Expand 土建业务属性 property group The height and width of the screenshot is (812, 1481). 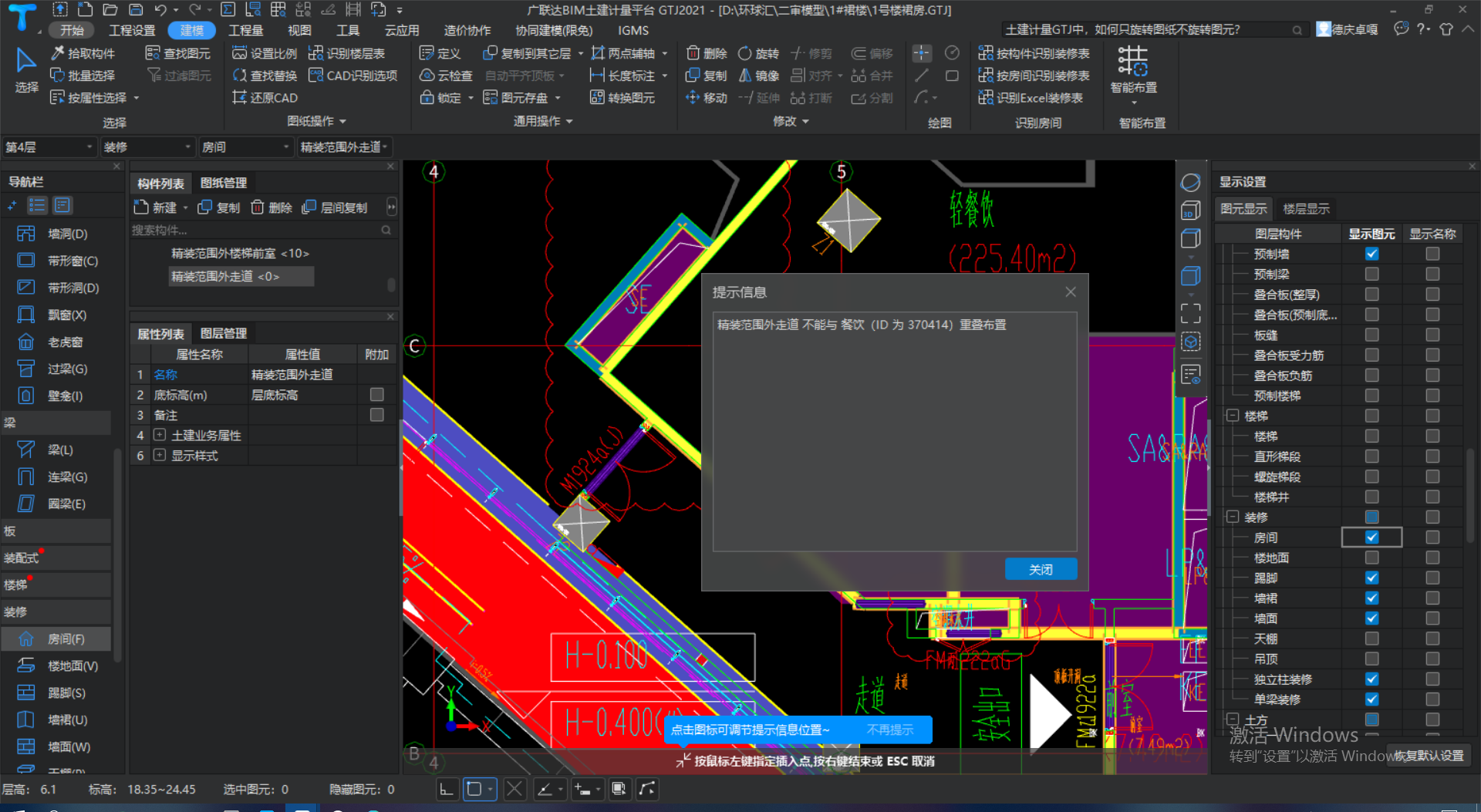tap(160, 435)
